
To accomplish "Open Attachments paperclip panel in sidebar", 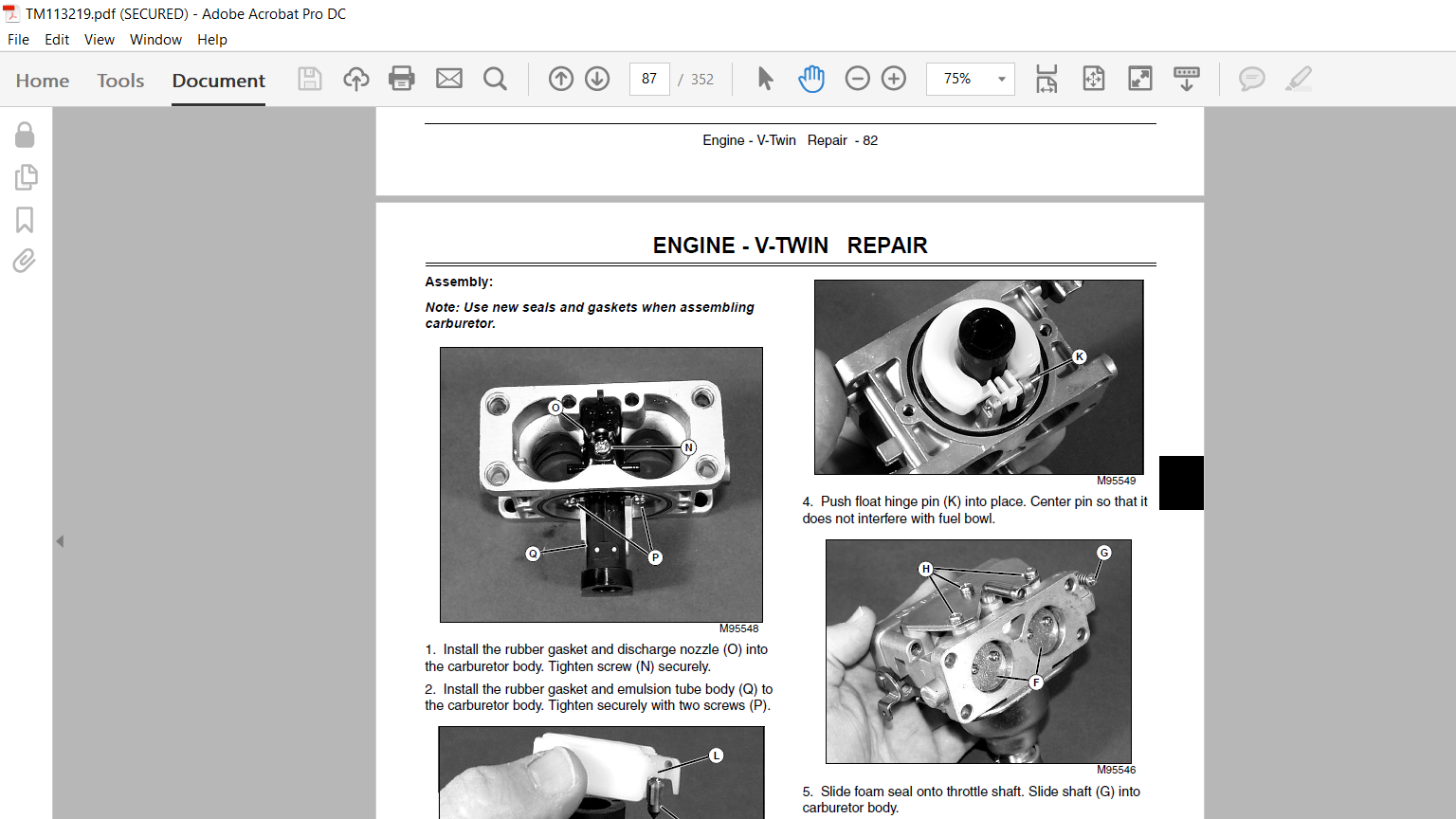I will pos(25,261).
